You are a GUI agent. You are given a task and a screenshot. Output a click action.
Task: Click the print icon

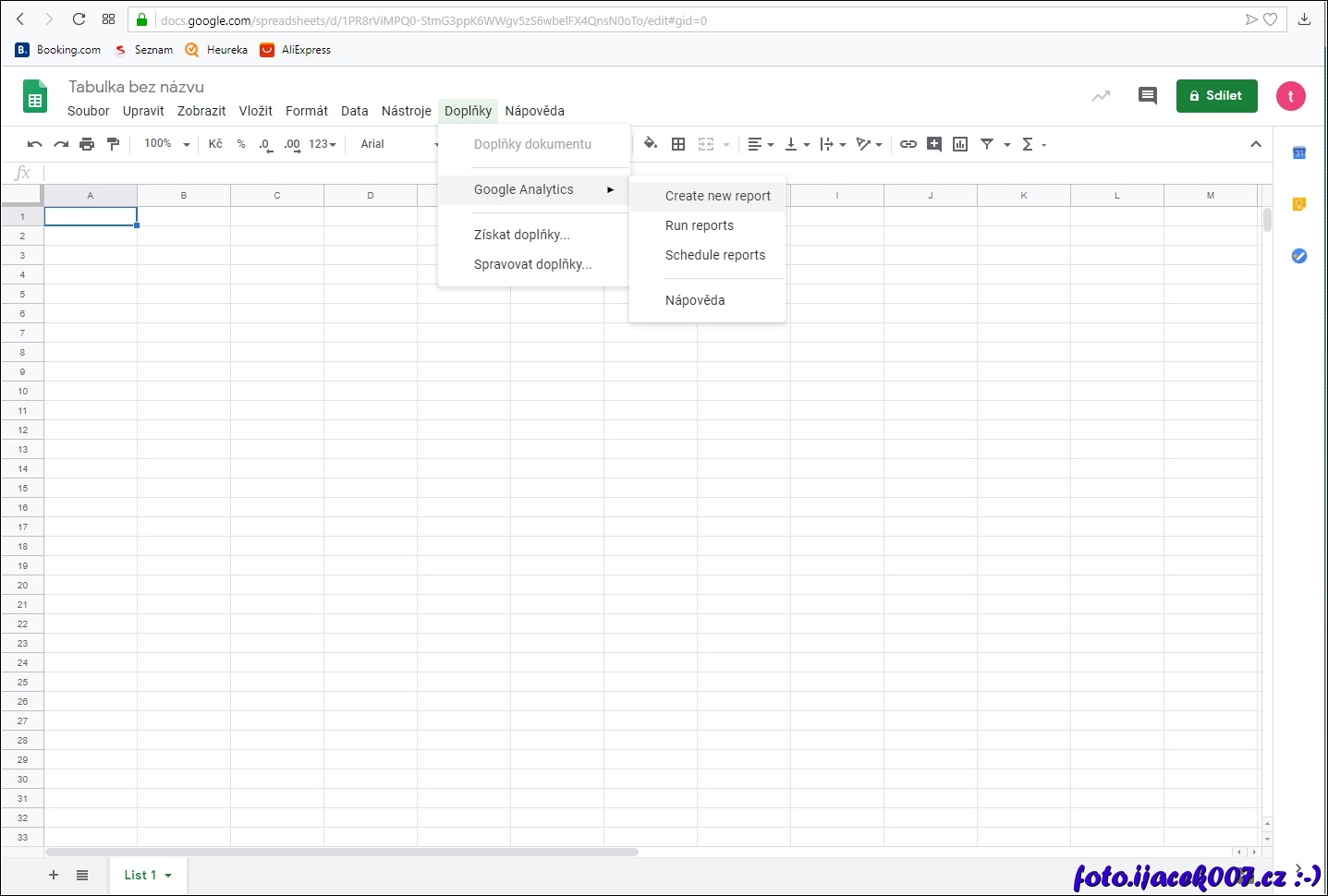[87, 144]
